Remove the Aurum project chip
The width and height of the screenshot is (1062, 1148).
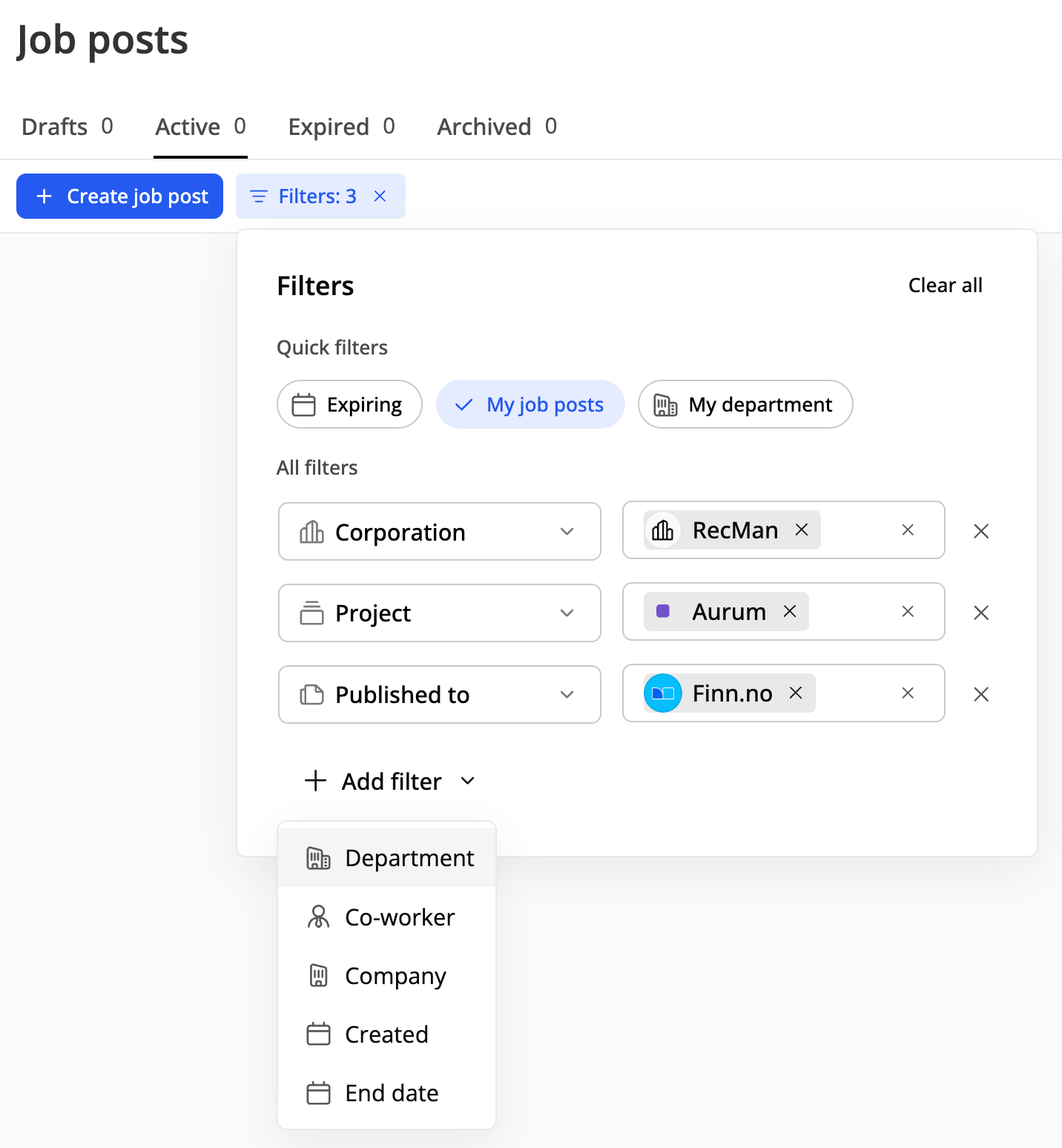(789, 612)
